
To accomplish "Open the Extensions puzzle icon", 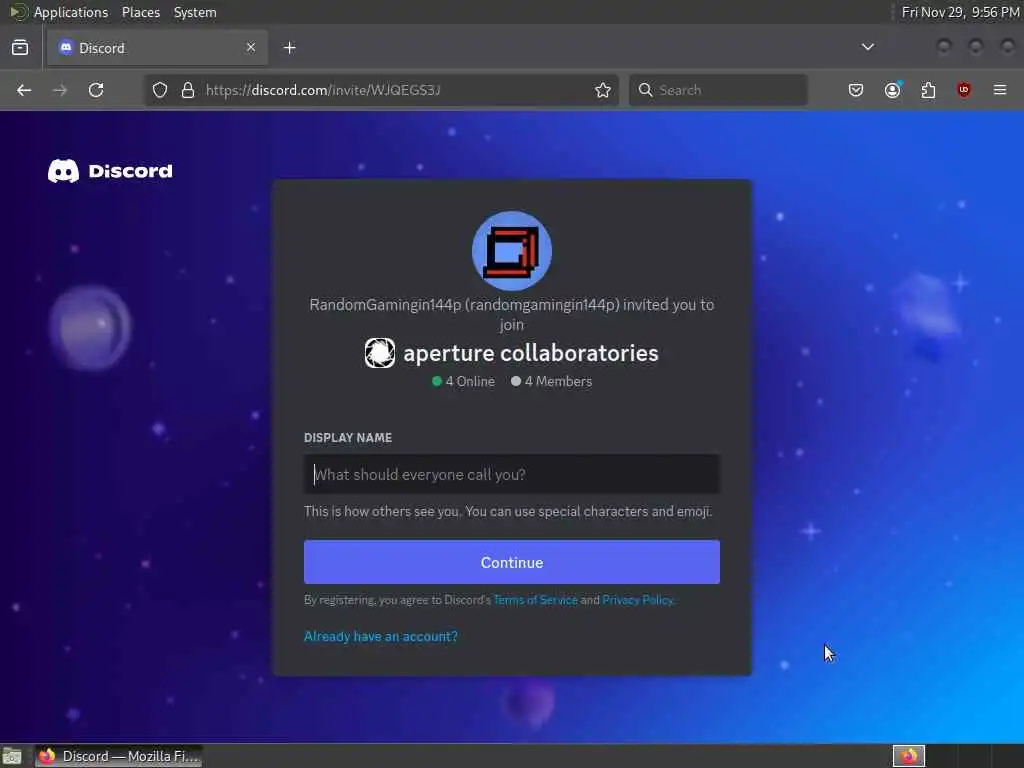I will point(928,90).
